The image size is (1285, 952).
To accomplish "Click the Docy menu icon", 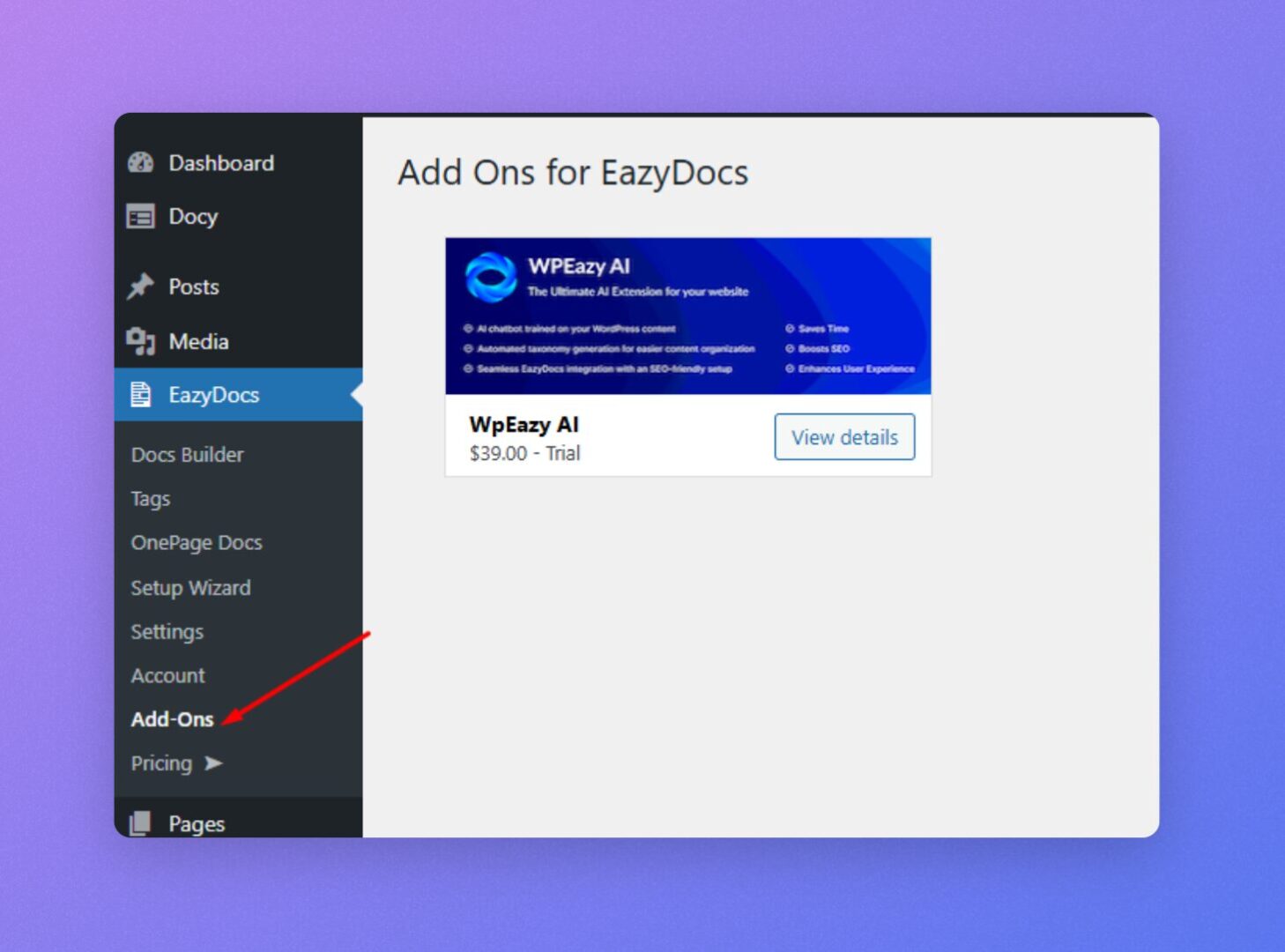I will [141, 217].
